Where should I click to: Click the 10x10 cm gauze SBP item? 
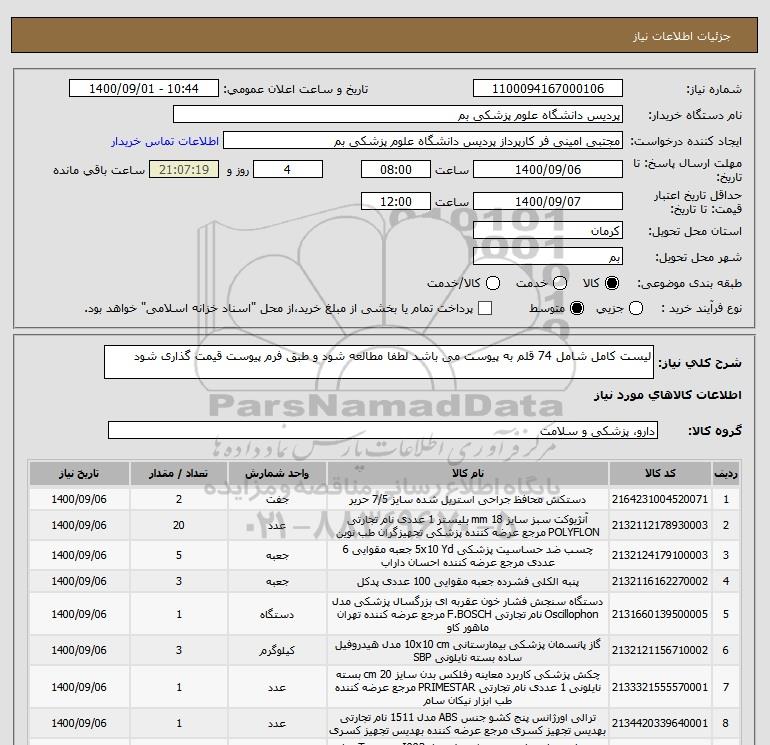pyautogui.click(x=468, y=650)
